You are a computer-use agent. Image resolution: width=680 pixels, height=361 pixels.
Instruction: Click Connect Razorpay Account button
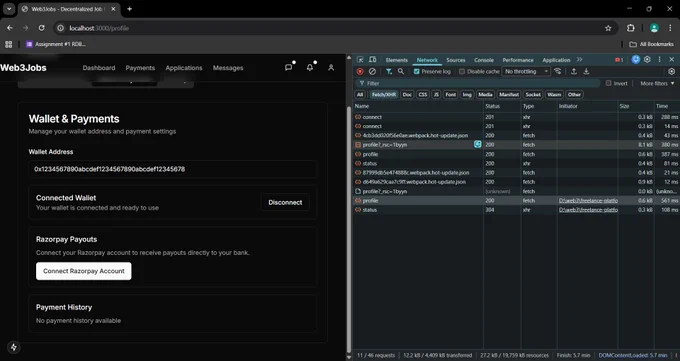coord(84,271)
